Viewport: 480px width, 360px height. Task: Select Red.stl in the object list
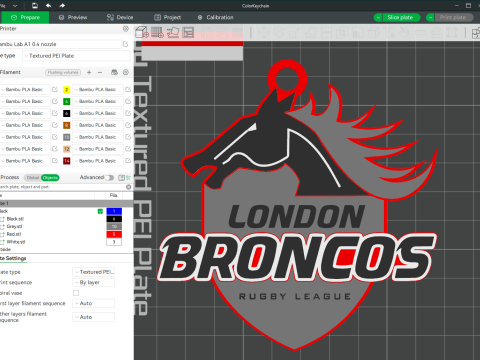(x=14, y=234)
